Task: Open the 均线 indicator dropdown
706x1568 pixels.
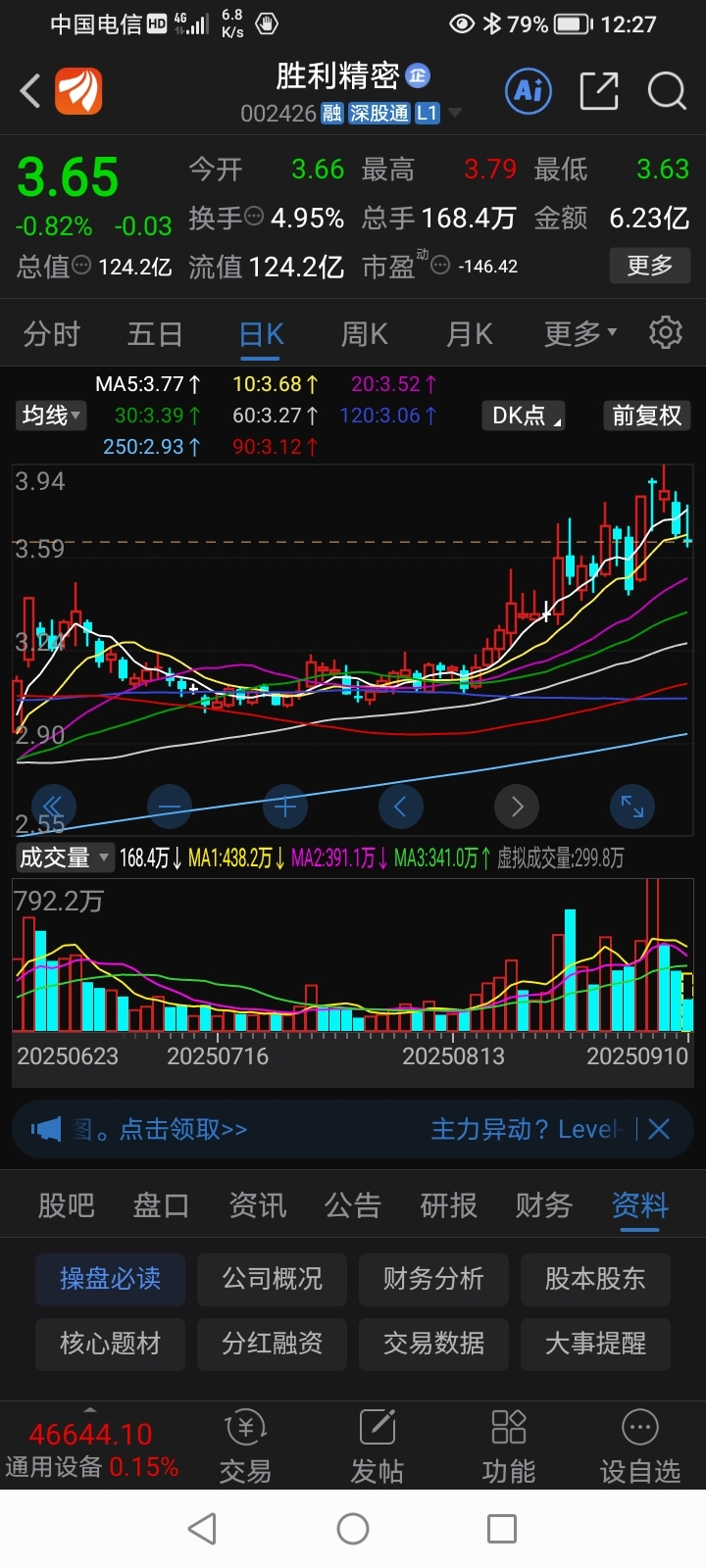Action: [x=52, y=416]
